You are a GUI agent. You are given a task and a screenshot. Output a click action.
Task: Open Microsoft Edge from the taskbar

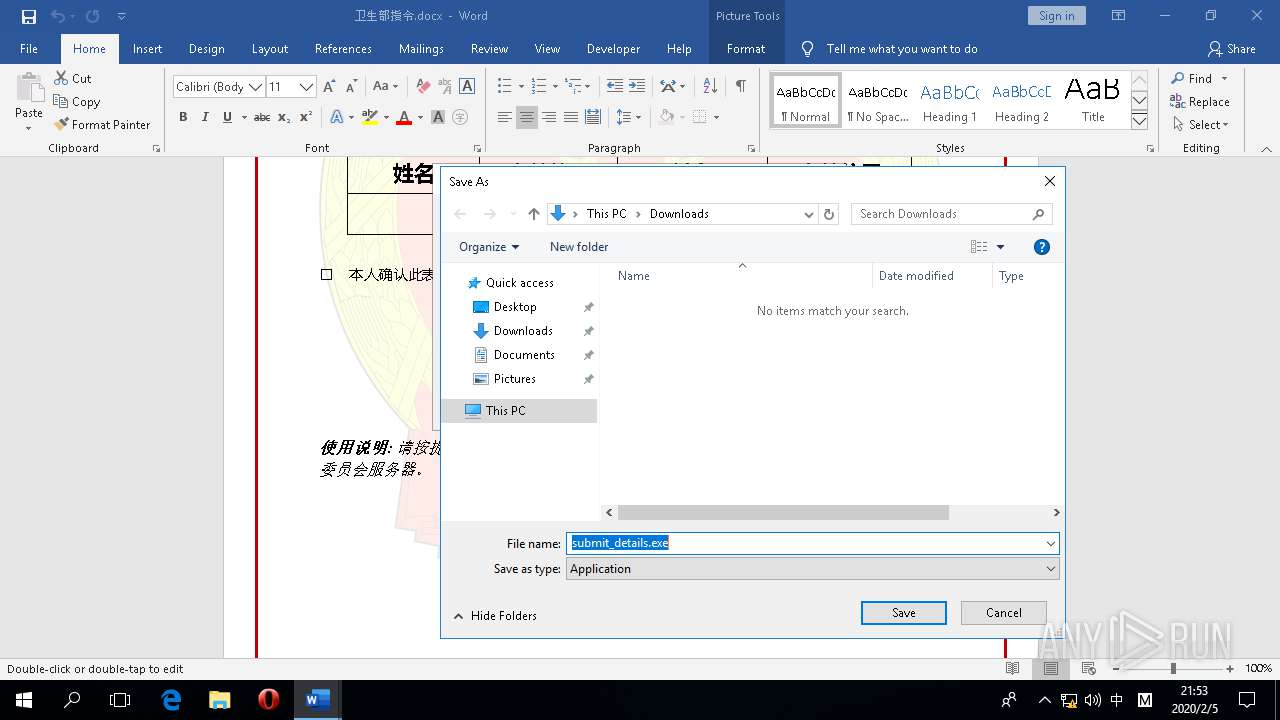click(x=171, y=700)
